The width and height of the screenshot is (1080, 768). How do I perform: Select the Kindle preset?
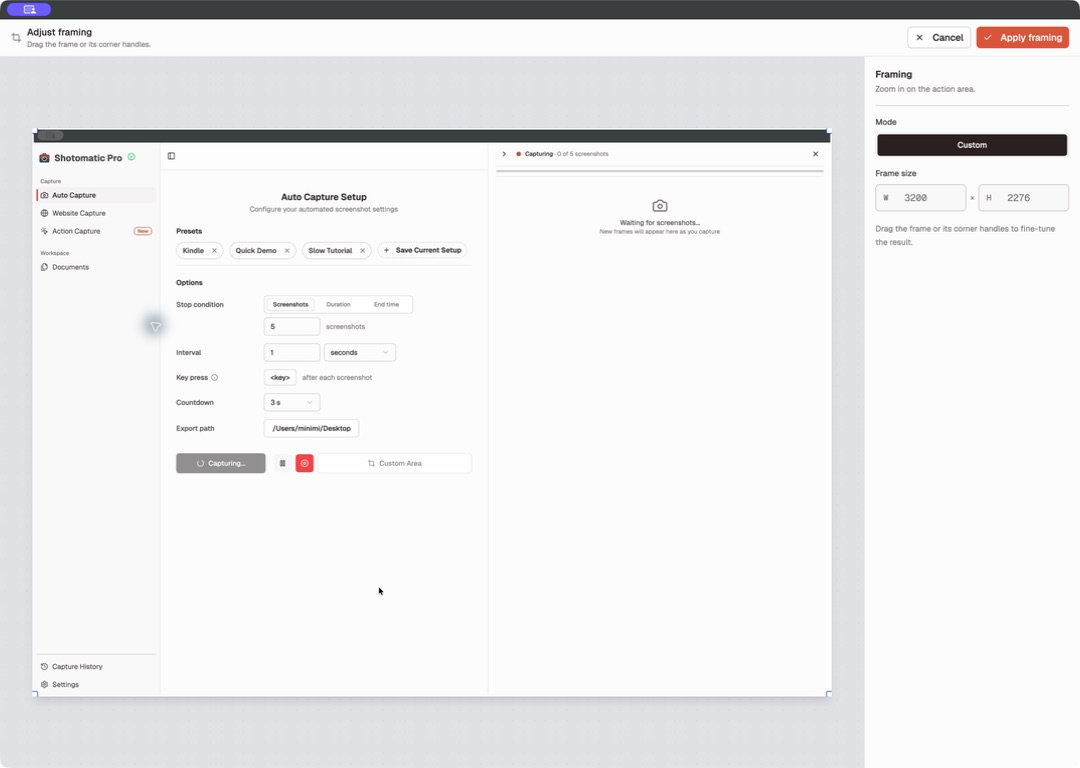(193, 251)
